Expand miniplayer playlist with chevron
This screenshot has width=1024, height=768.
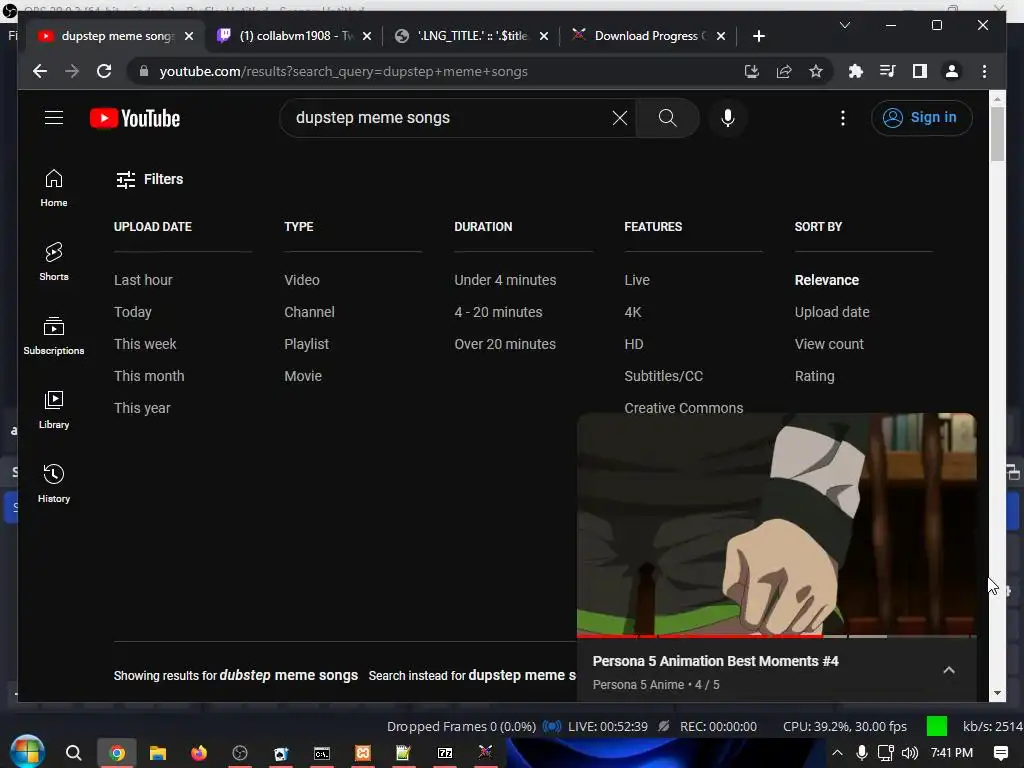pos(949,670)
